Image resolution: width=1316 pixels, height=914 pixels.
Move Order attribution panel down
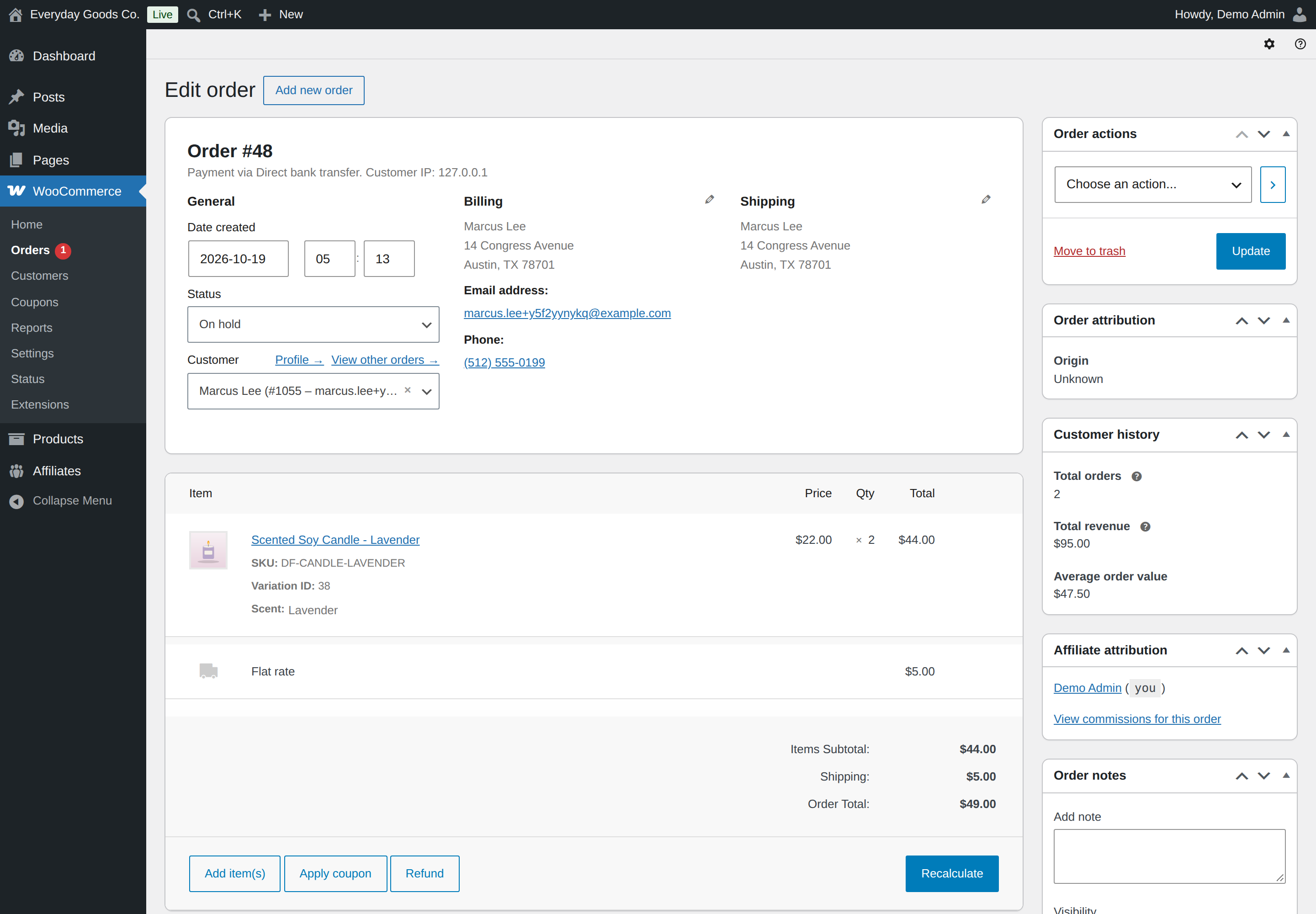pos(1264,321)
